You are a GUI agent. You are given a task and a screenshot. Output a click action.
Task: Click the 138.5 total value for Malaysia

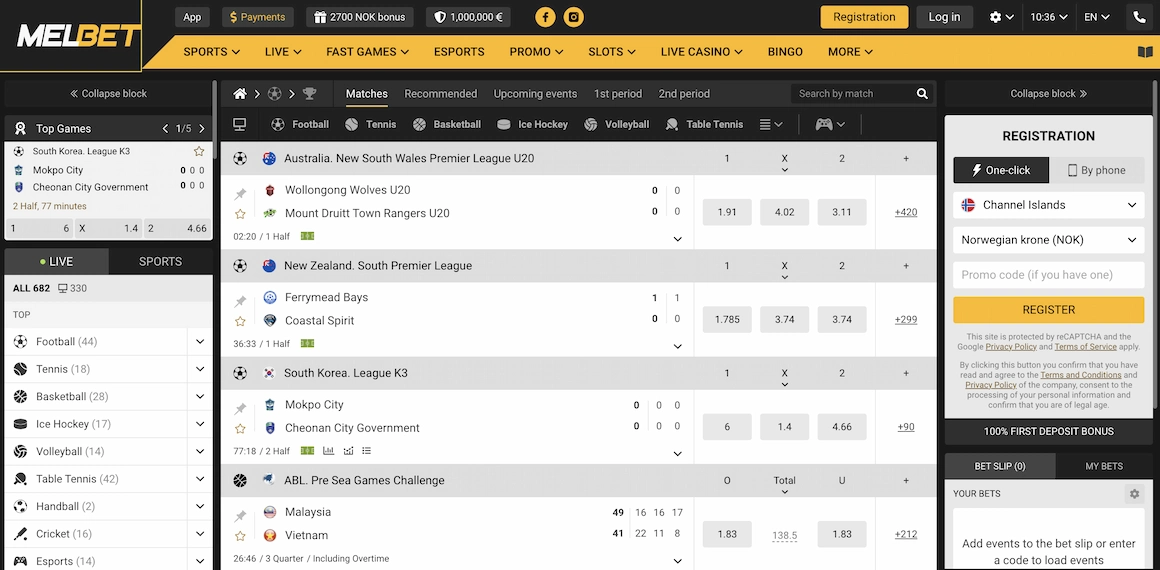point(784,535)
